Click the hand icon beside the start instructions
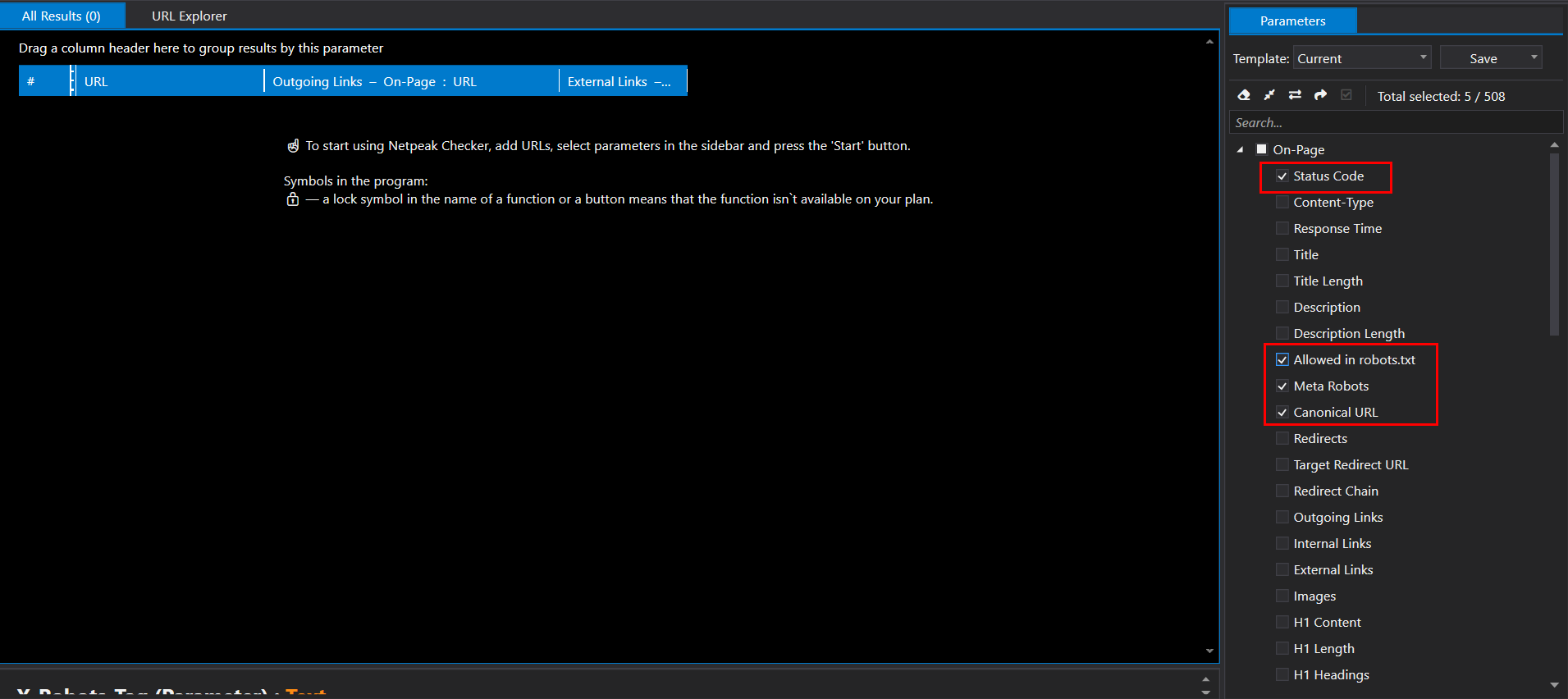 293,146
